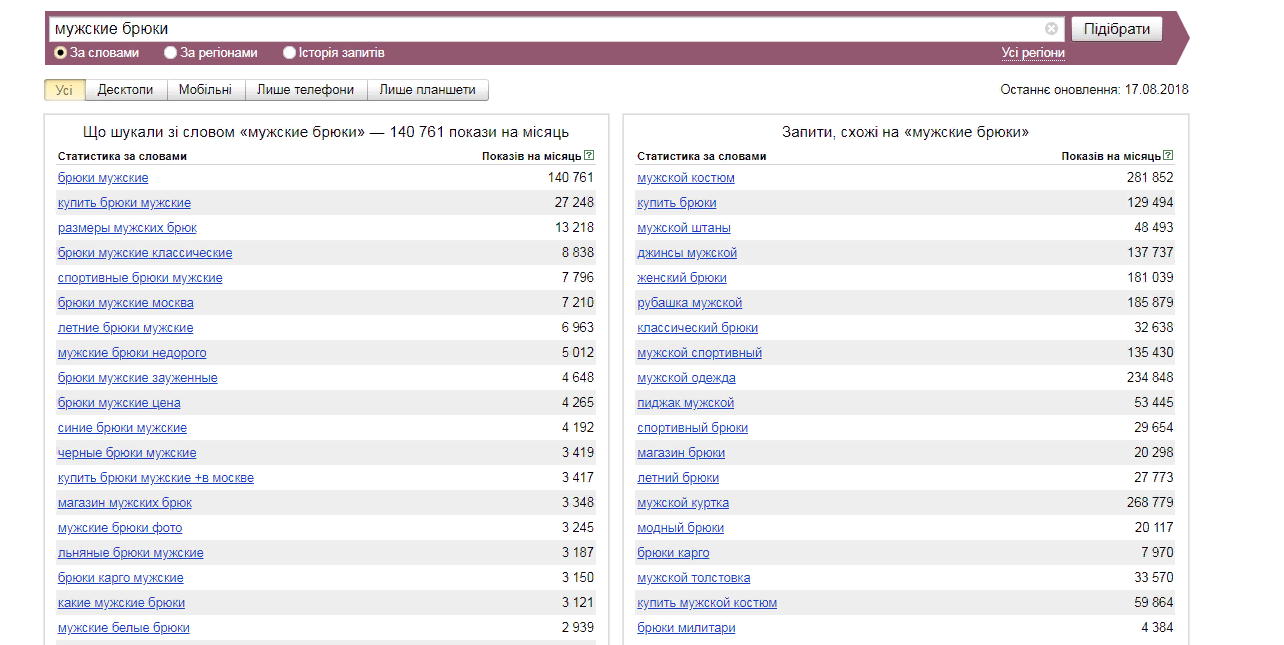Open the 'брюки мужские классические' link
The height and width of the screenshot is (645, 1284).
(x=145, y=253)
